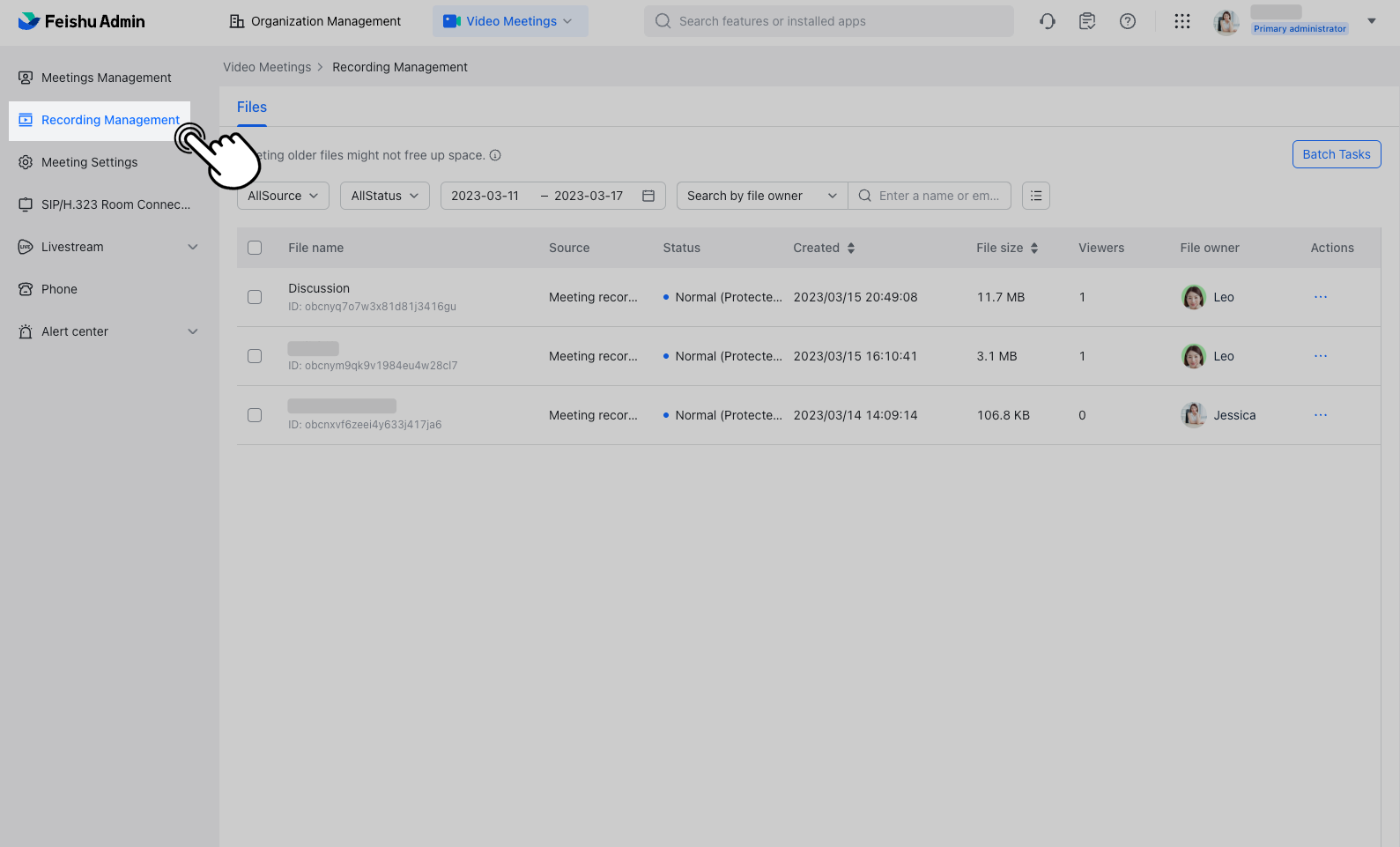The height and width of the screenshot is (847, 1400).
Task: Open Meeting Settings
Action: (x=89, y=162)
